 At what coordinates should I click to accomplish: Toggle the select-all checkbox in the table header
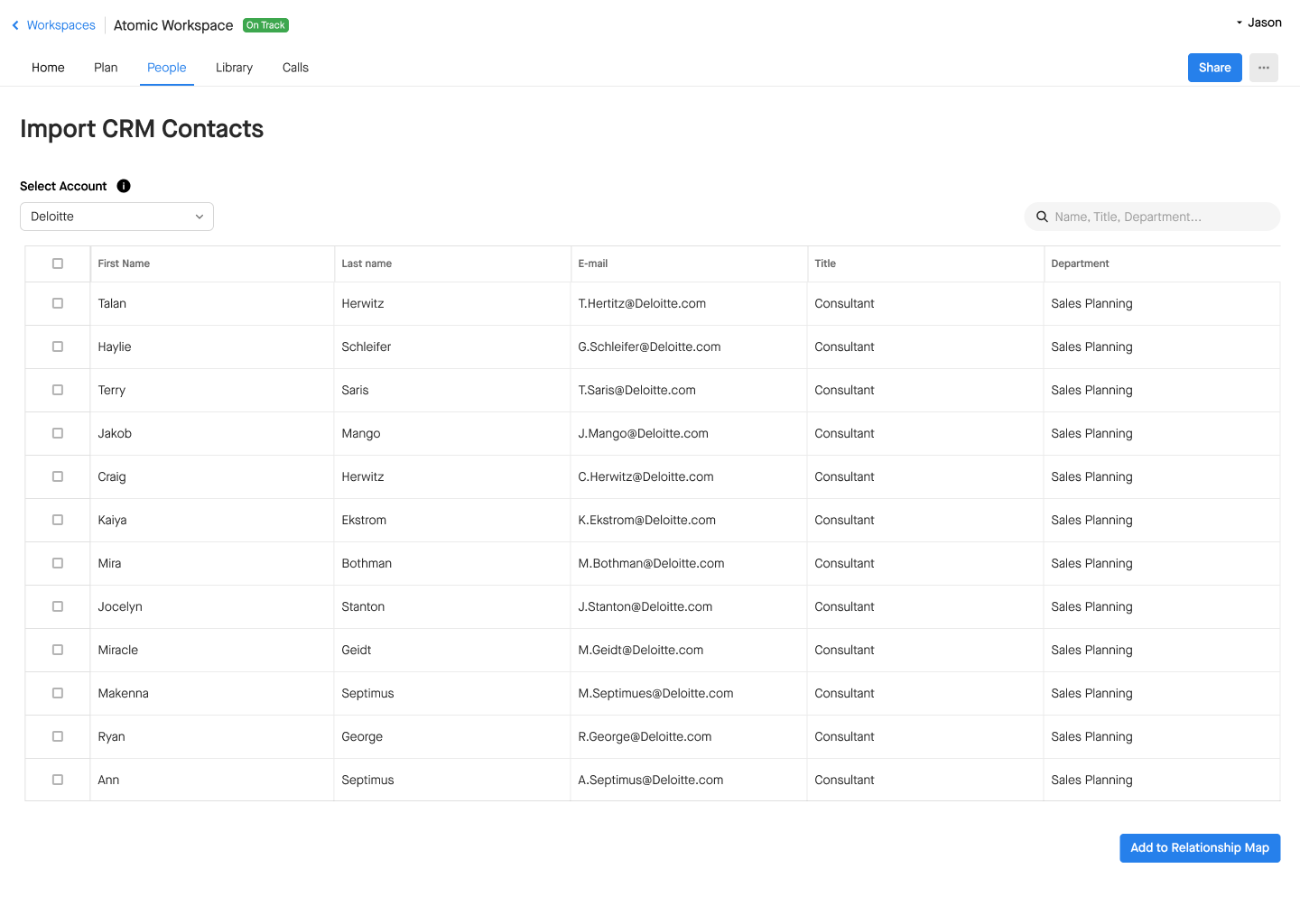click(57, 263)
